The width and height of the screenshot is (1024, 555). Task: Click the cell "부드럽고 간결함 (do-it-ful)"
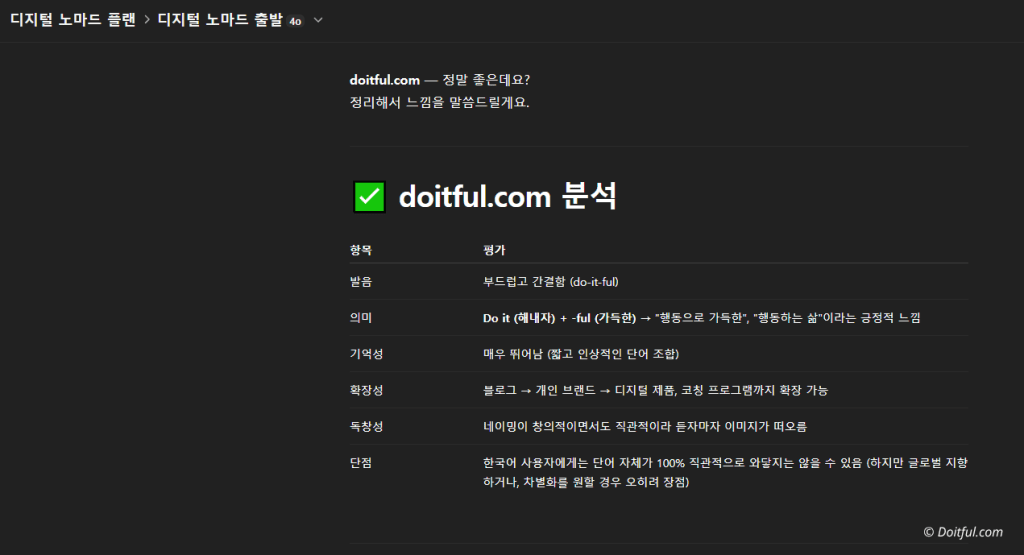click(x=551, y=281)
